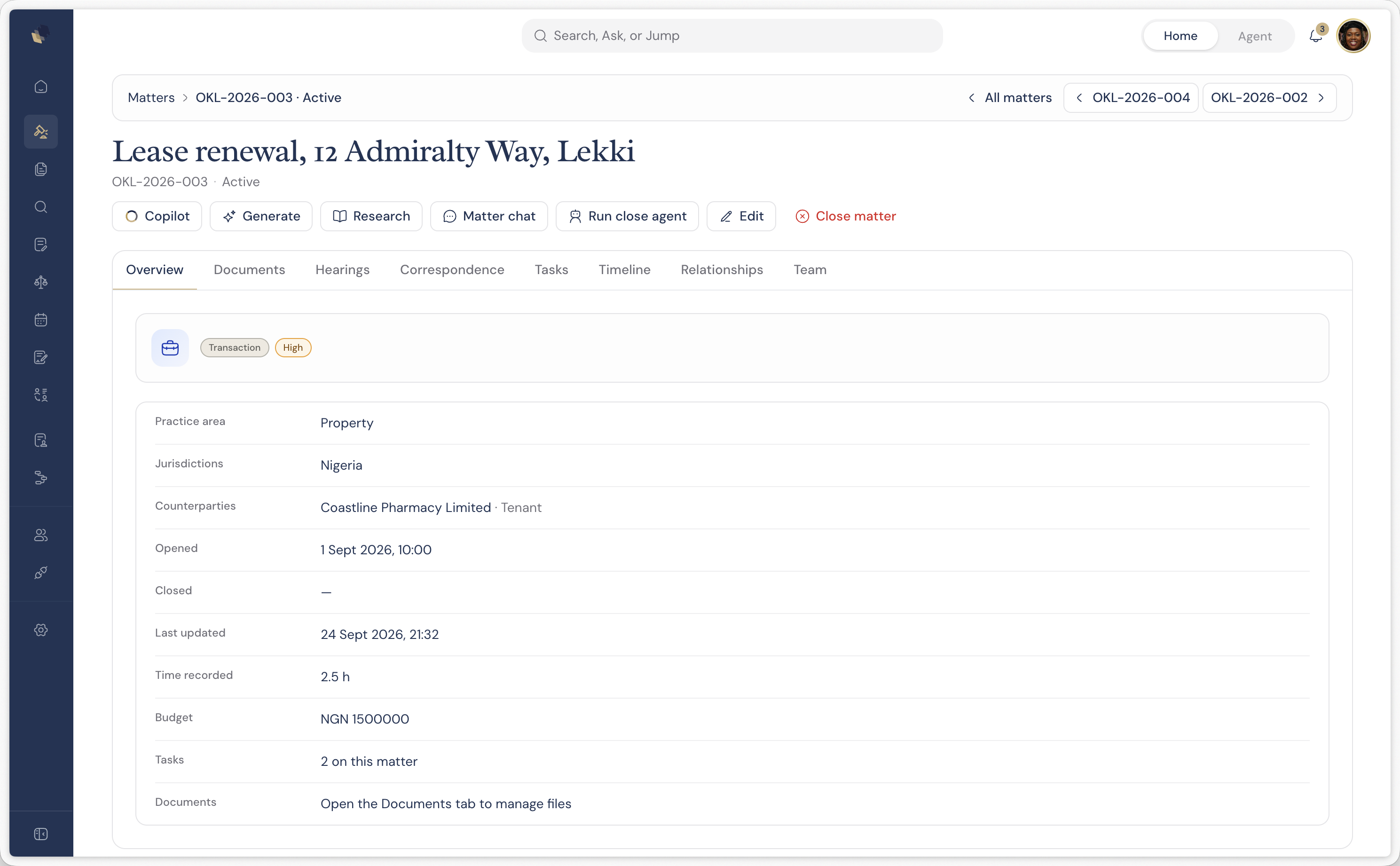
Task: Switch to Home mode
Action: pyautogui.click(x=1180, y=36)
